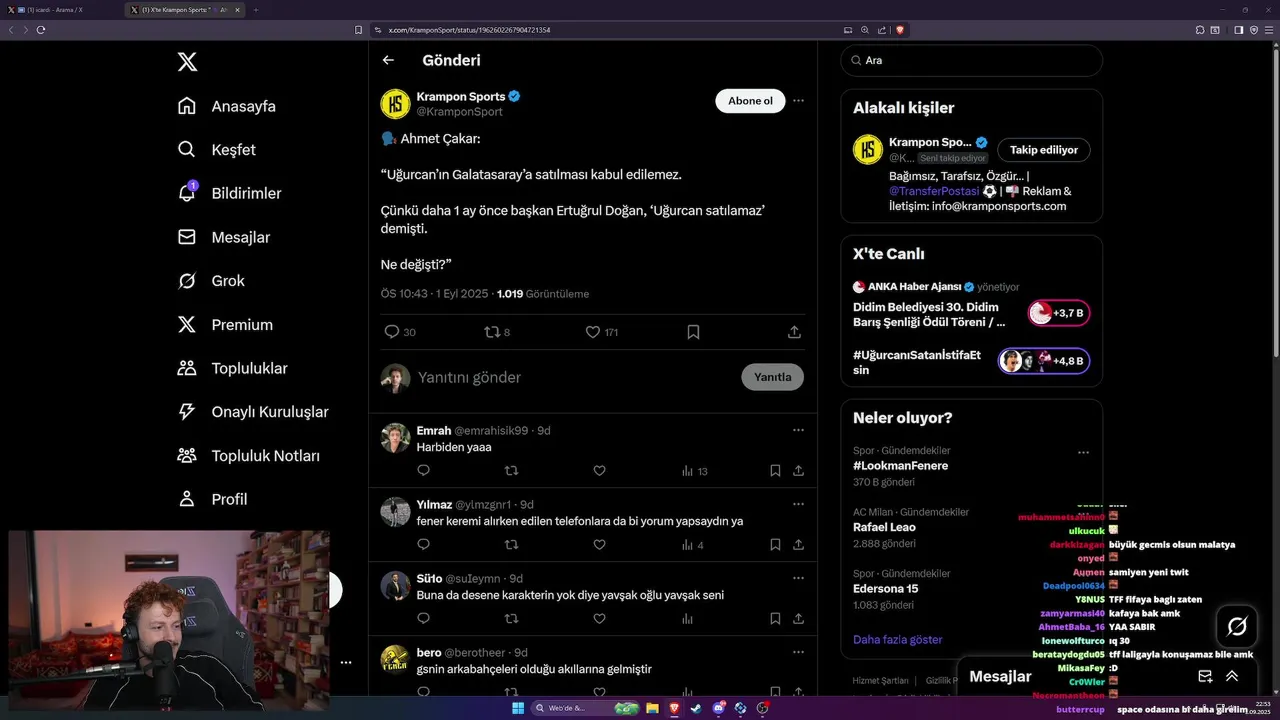
Task: Click the back arrow beside Gönderi
Action: click(388, 60)
